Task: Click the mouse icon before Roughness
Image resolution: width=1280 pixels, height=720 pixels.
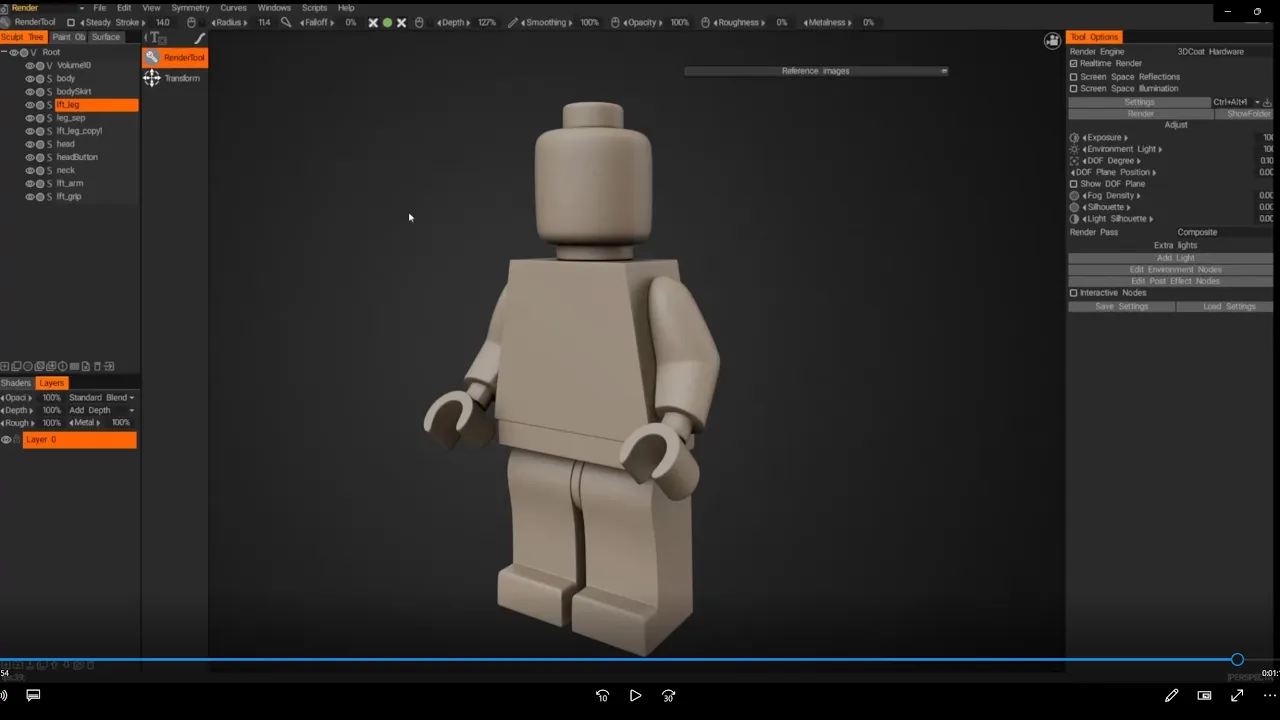Action: (x=705, y=22)
